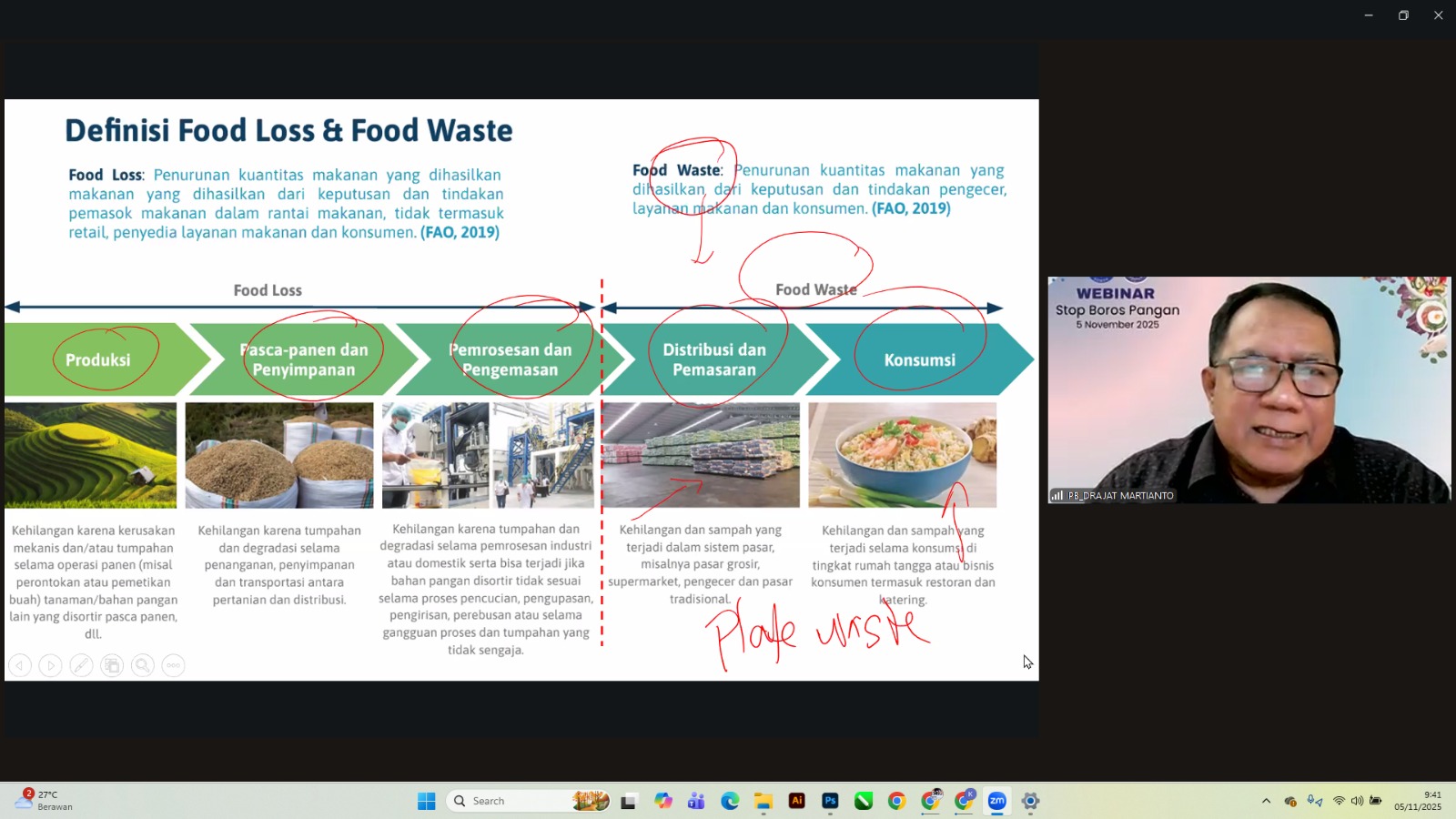Screen dimensions: 1456x819
Task: Open Microsoft Edge in the taskbar
Action: [x=730, y=801]
